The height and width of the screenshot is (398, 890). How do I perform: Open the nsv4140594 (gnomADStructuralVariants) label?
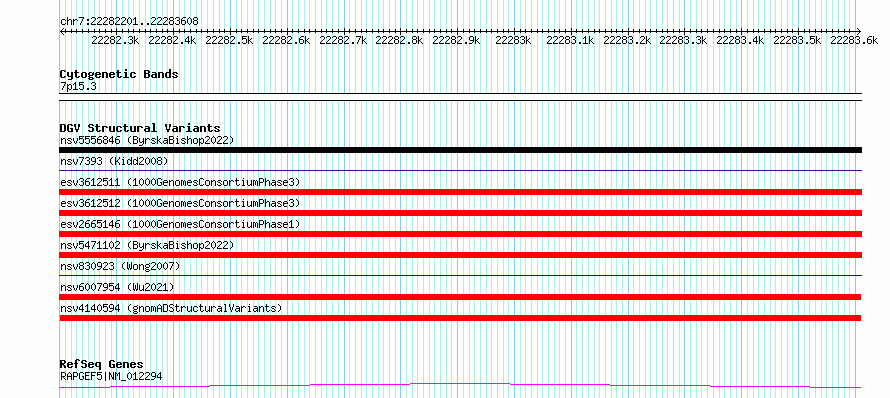(x=171, y=308)
